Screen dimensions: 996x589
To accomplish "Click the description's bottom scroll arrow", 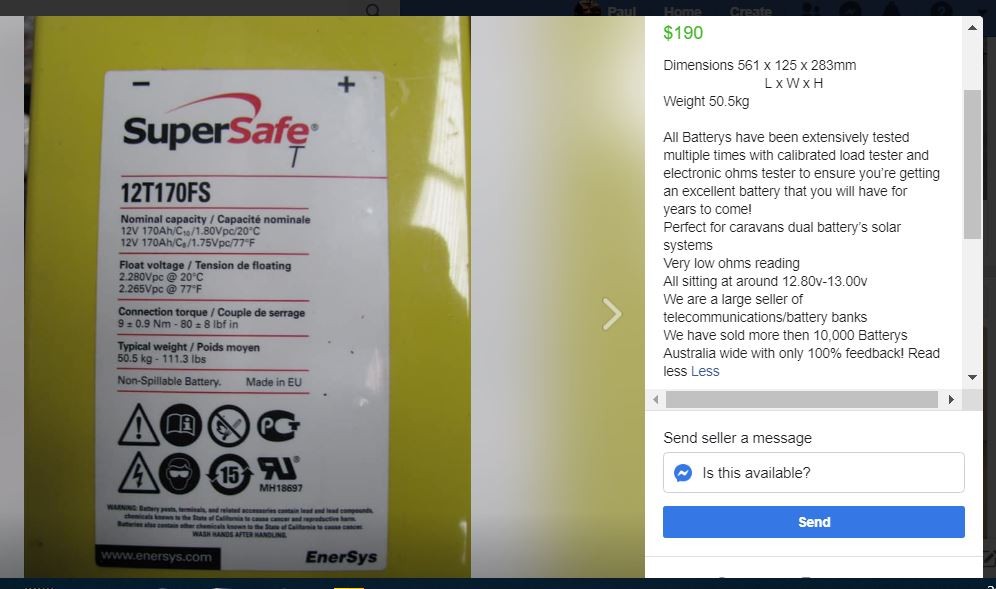I will coord(972,377).
